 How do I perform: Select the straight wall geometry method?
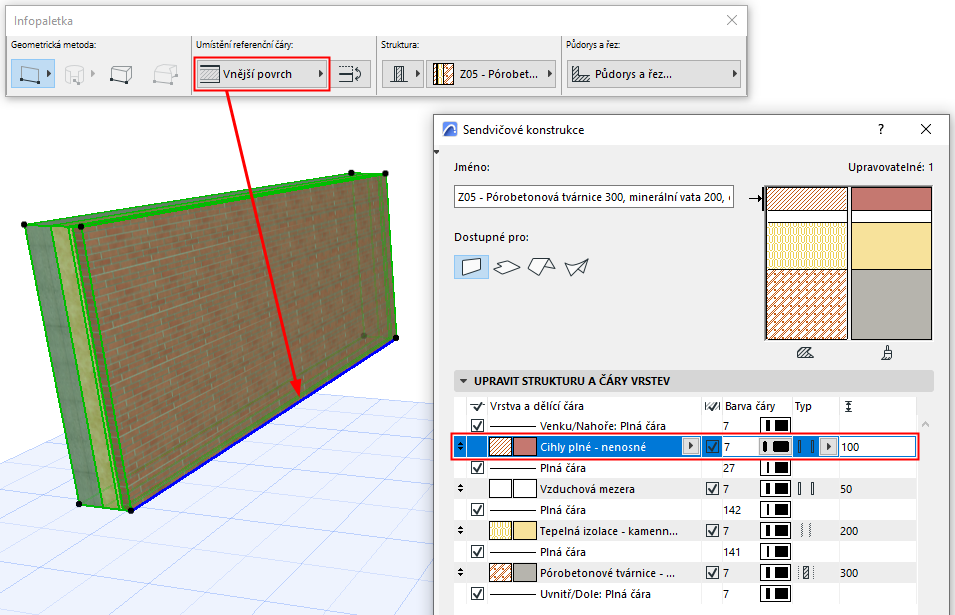(33, 74)
